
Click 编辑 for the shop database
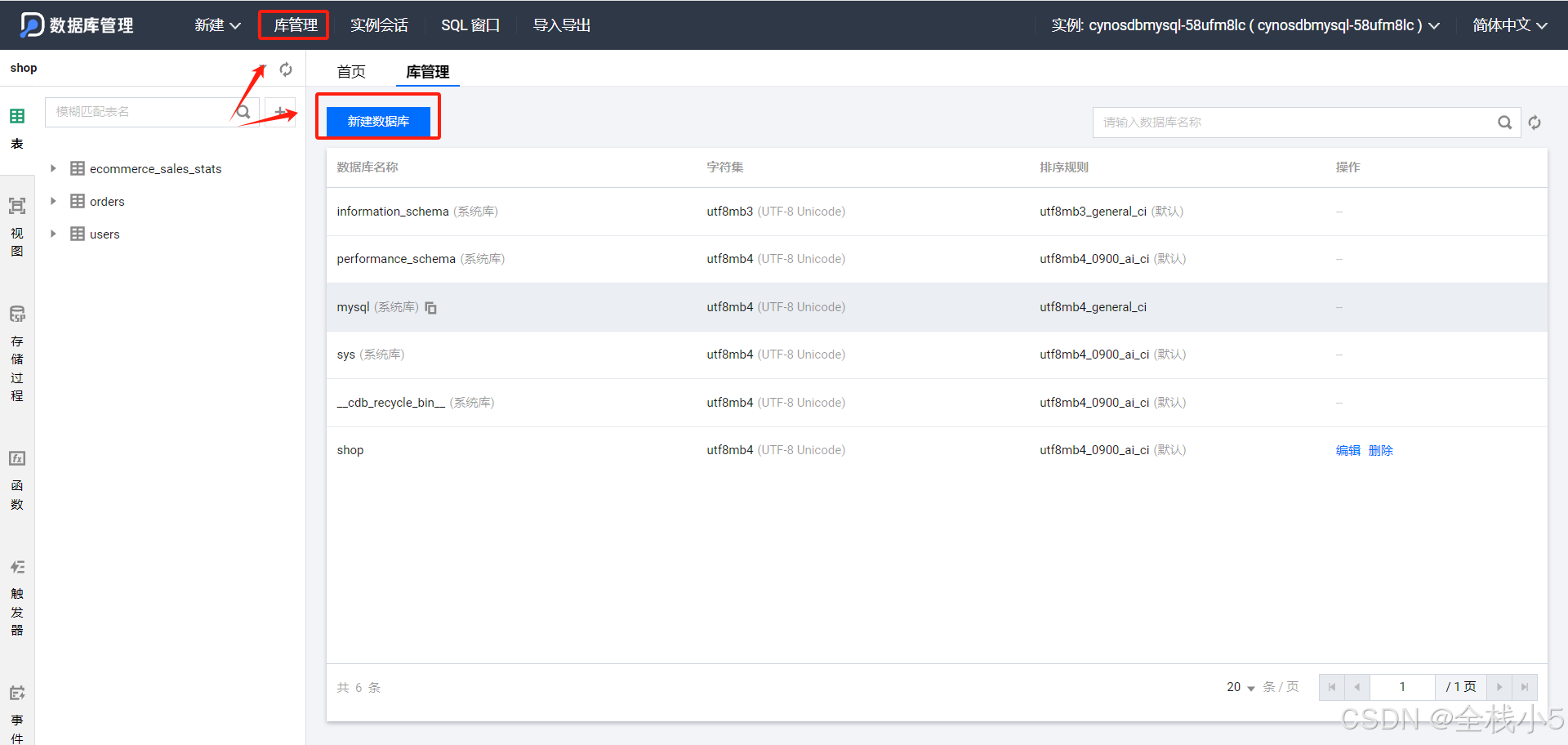click(x=1347, y=450)
